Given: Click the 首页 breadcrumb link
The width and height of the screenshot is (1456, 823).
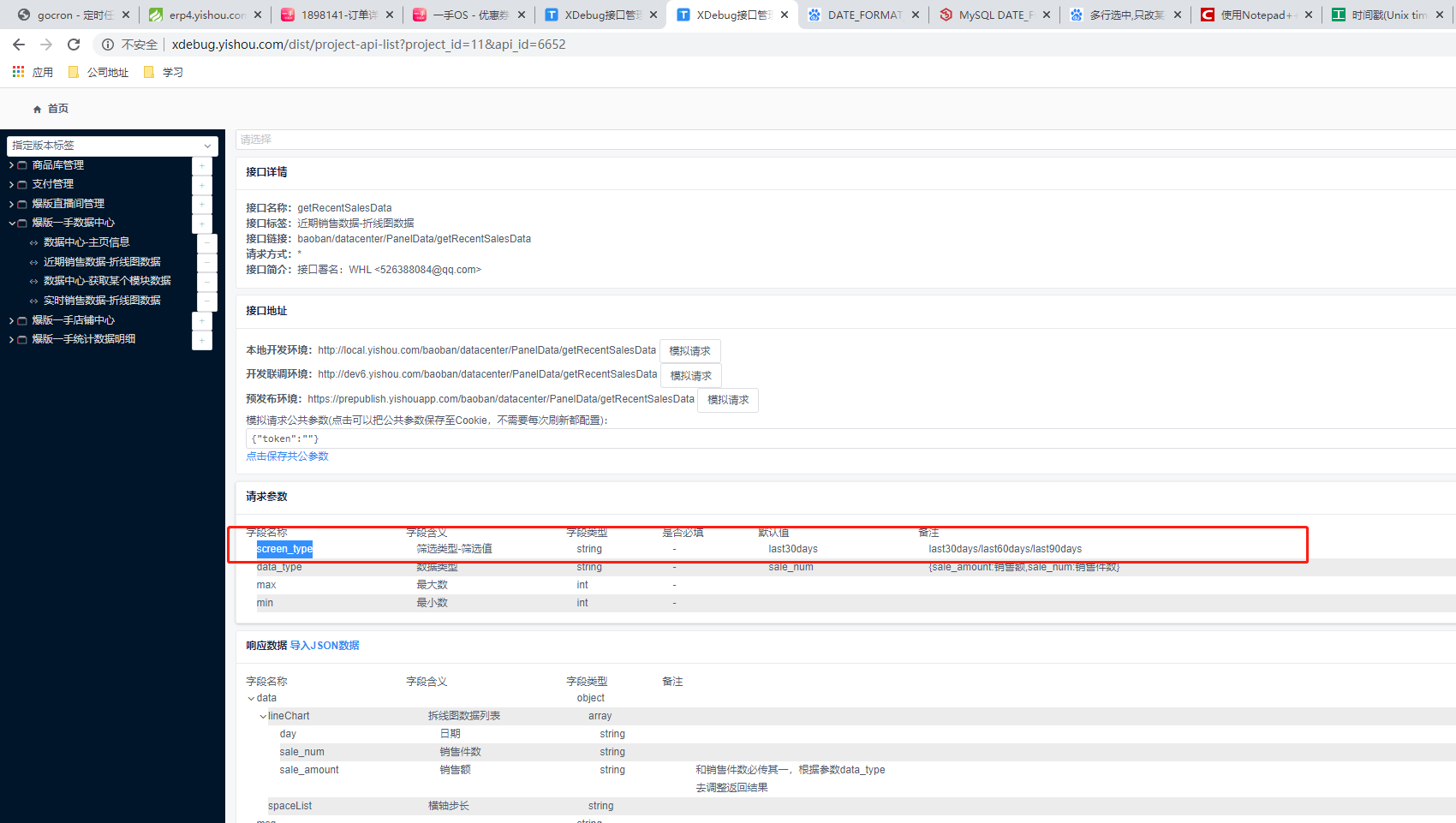Looking at the screenshot, I should pos(58,109).
